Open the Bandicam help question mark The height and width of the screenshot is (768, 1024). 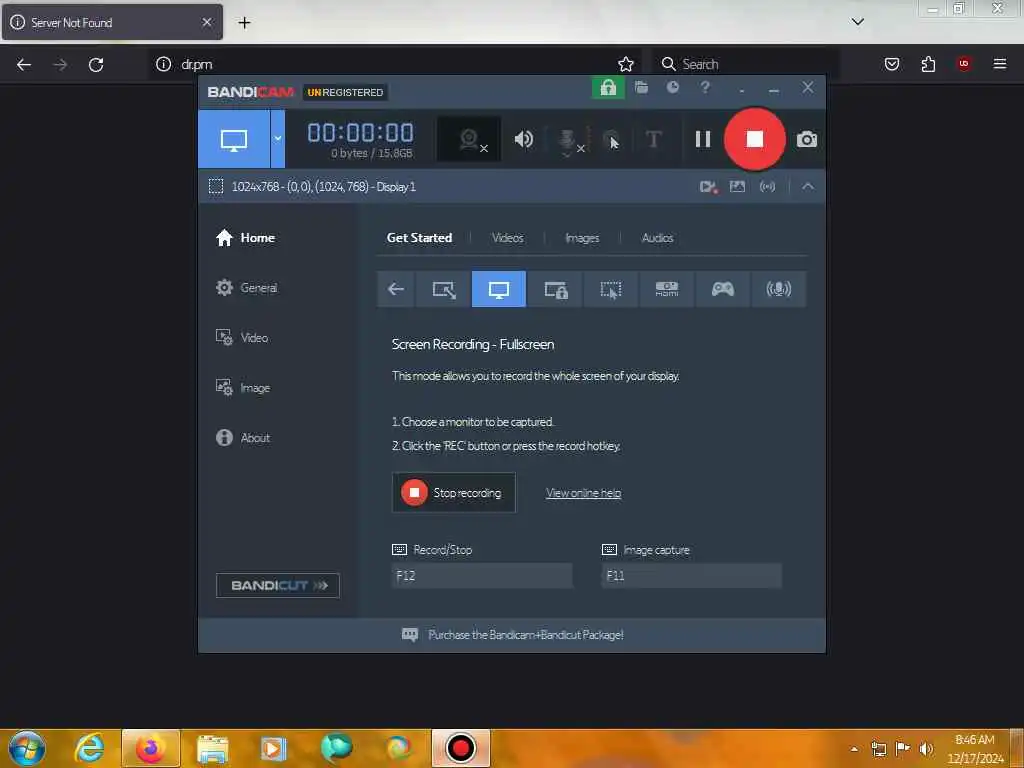pyautogui.click(x=705, y=87)
